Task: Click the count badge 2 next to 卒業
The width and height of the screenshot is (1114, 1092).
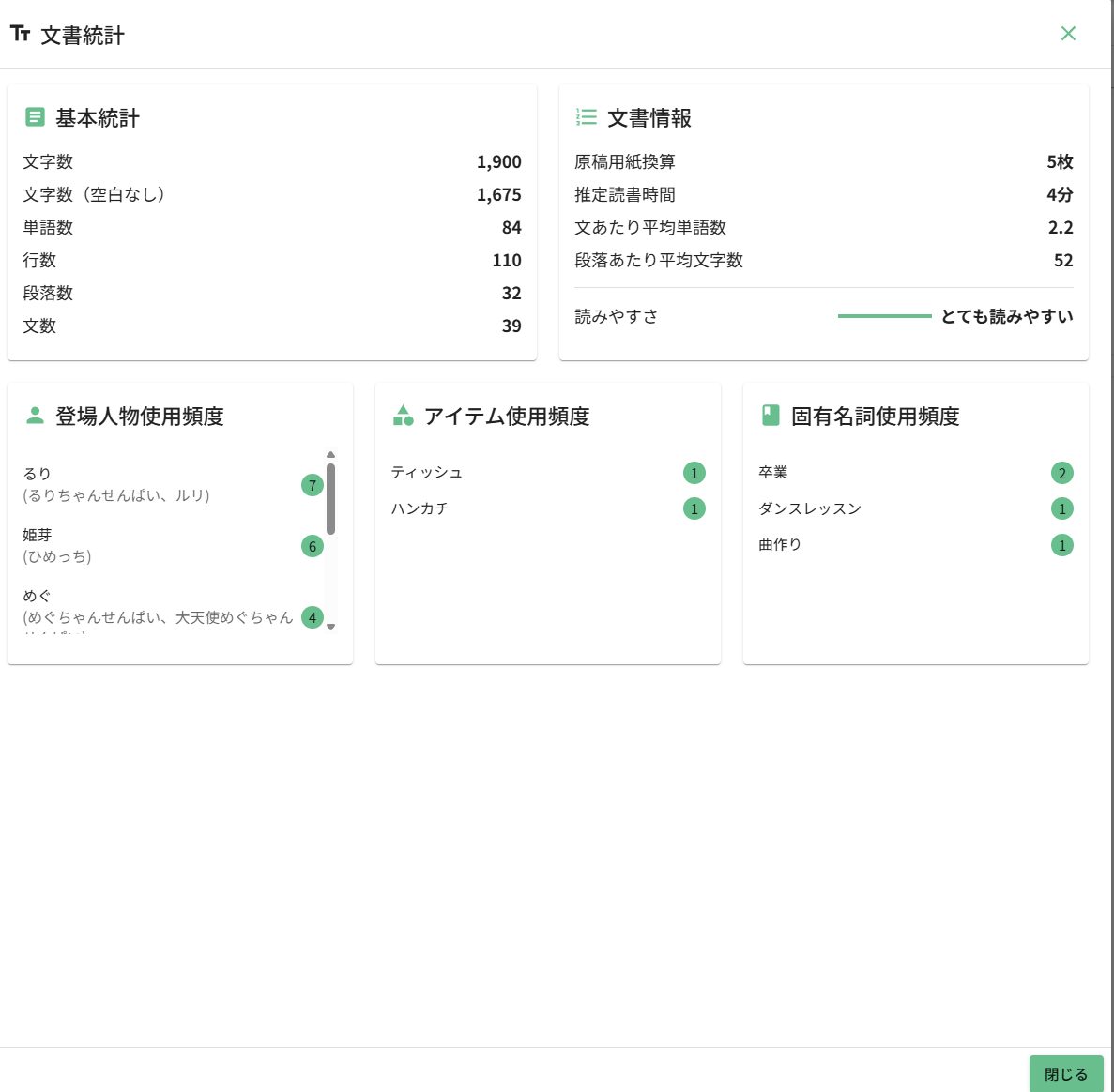Action: 1062,473
